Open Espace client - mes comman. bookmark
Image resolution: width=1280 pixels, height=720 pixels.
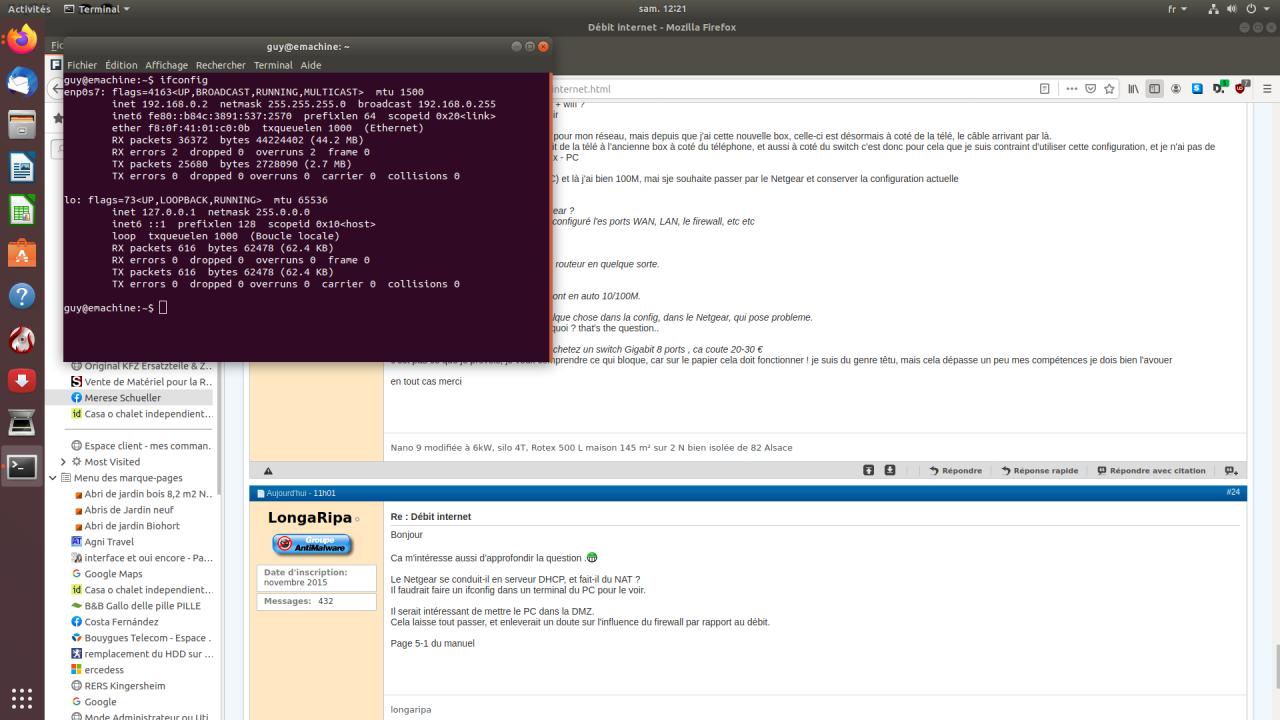(141, 446)
